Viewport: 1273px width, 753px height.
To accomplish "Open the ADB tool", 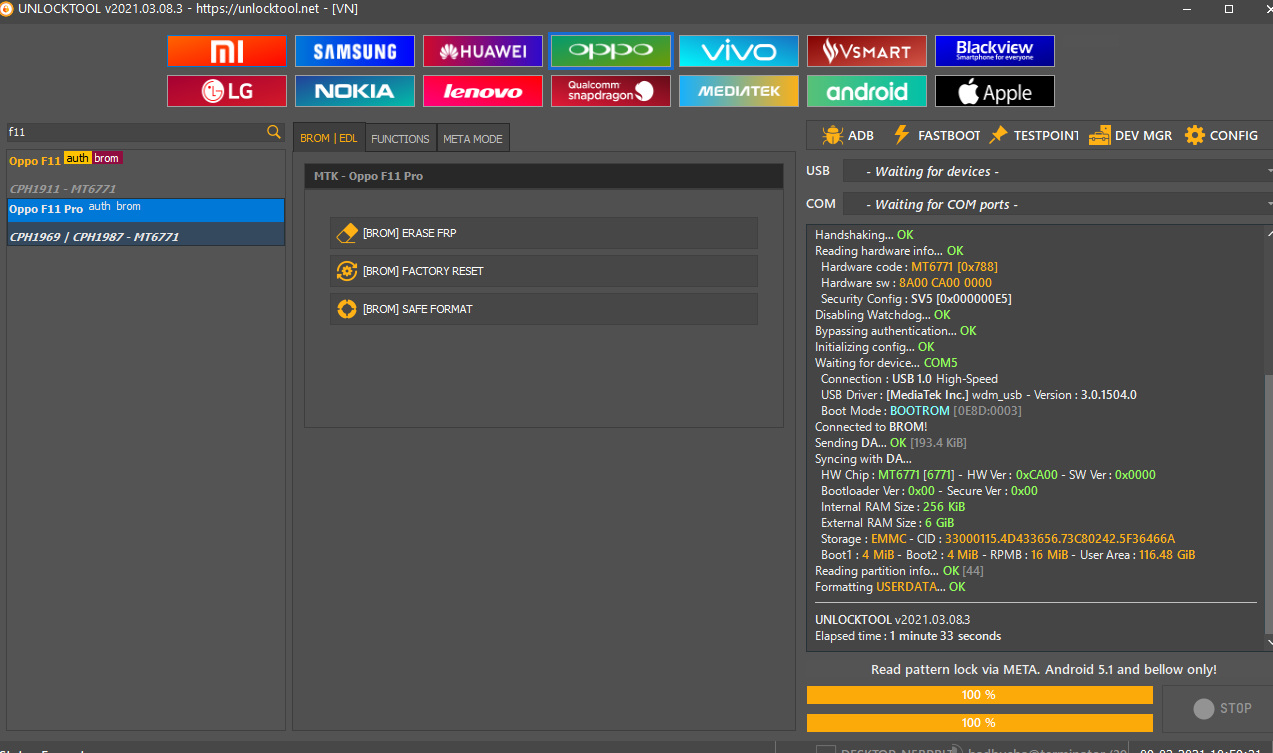I will click(848, 135).
